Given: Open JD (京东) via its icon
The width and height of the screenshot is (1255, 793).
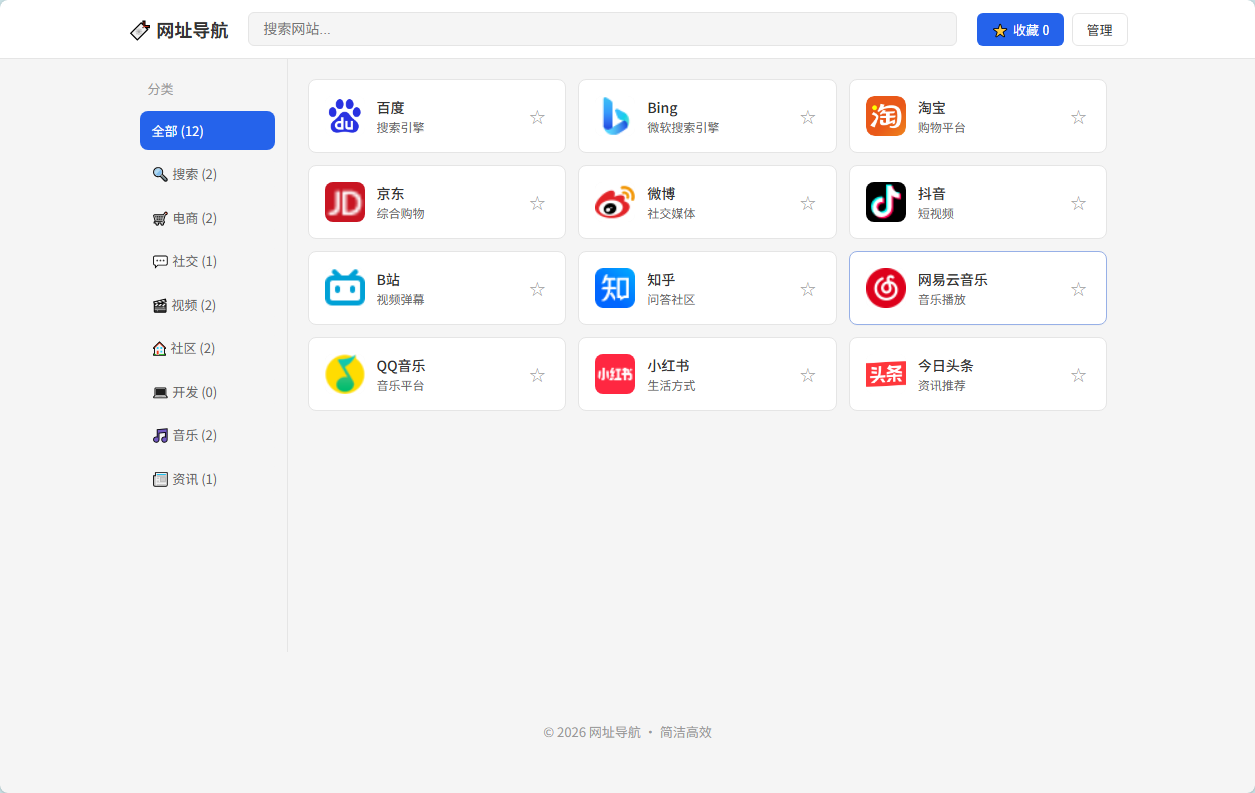Looking at the screenshot, I should pyautogui.click(x=344, y=202).
